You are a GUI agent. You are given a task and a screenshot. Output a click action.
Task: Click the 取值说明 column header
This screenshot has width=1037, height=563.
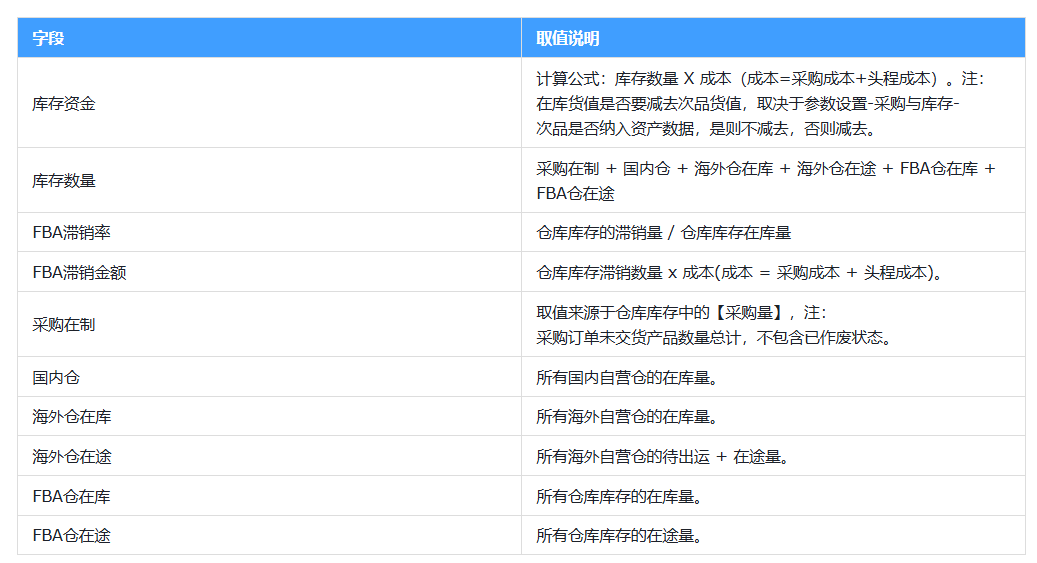773,38
